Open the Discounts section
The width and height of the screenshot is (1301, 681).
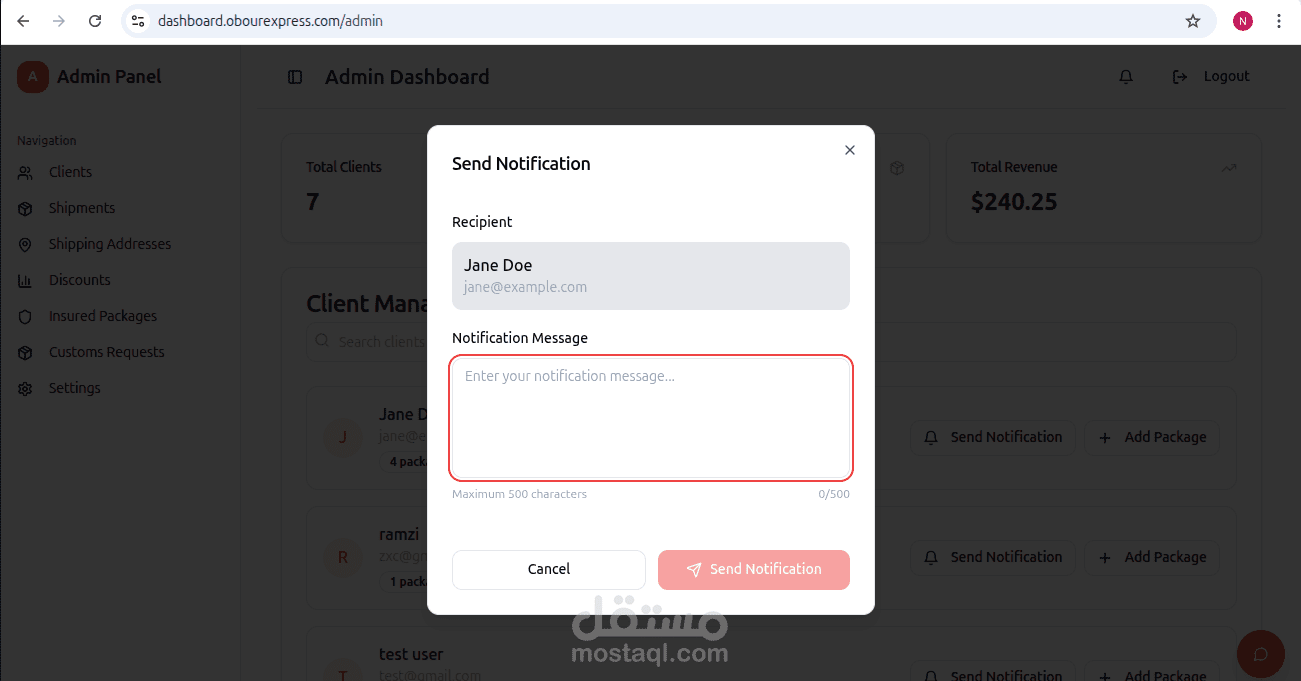pyautogui.click(x=80, y=280)
